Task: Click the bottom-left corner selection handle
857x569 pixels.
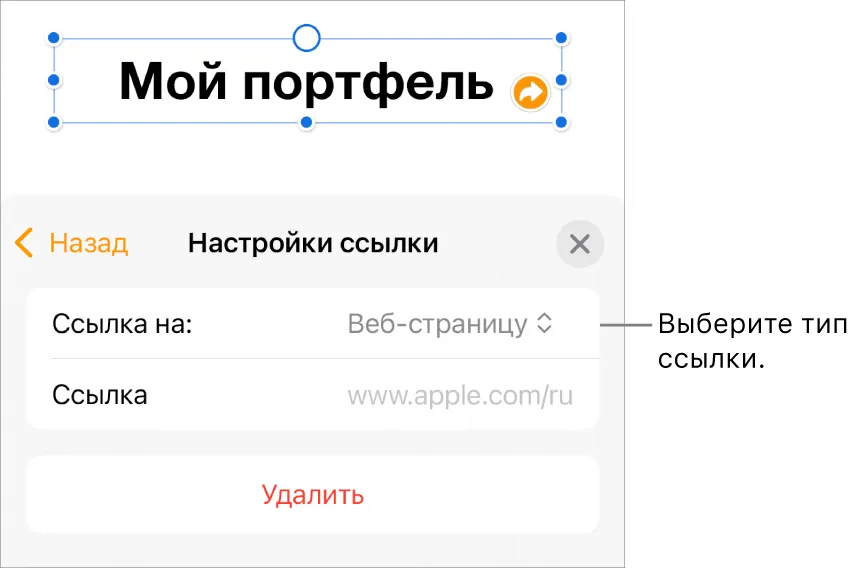Action: (54, 122)
